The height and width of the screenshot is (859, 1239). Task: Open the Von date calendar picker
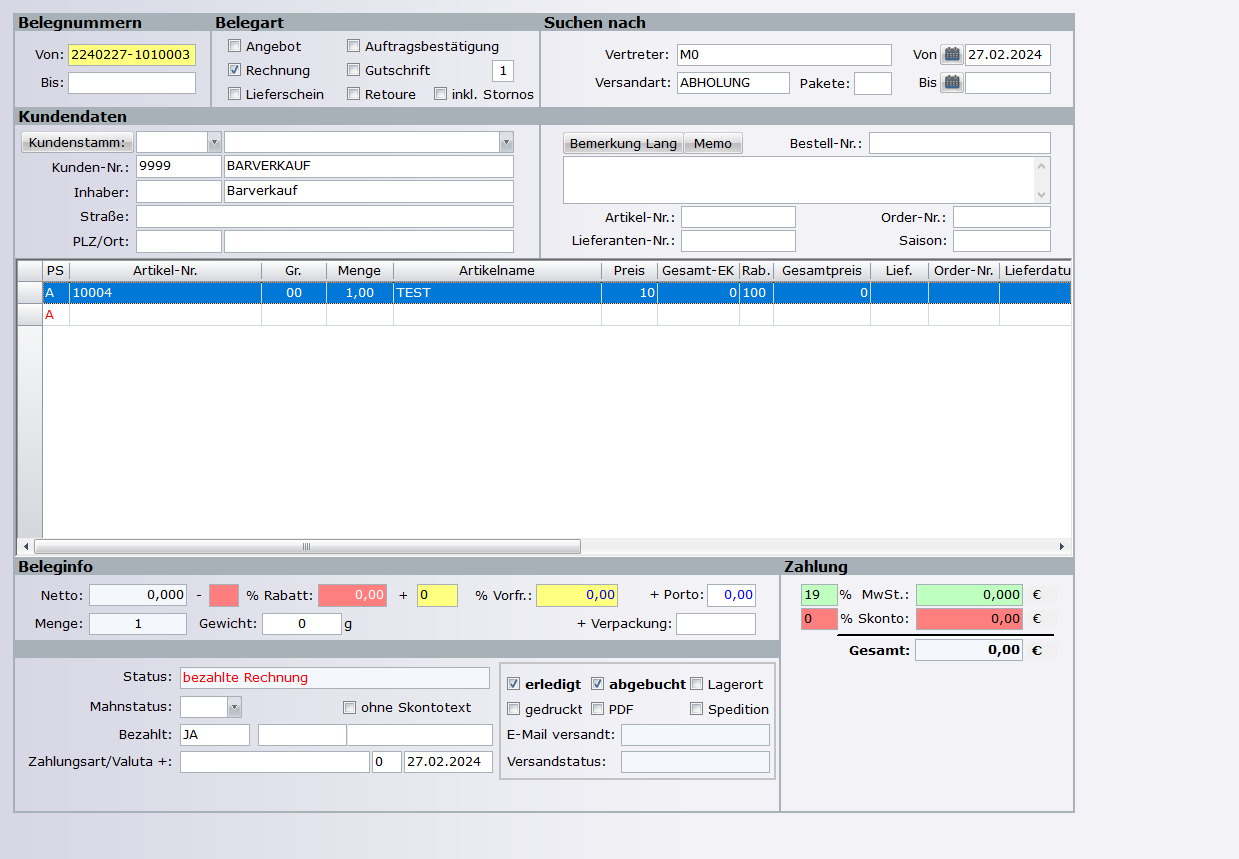[952, 54]
